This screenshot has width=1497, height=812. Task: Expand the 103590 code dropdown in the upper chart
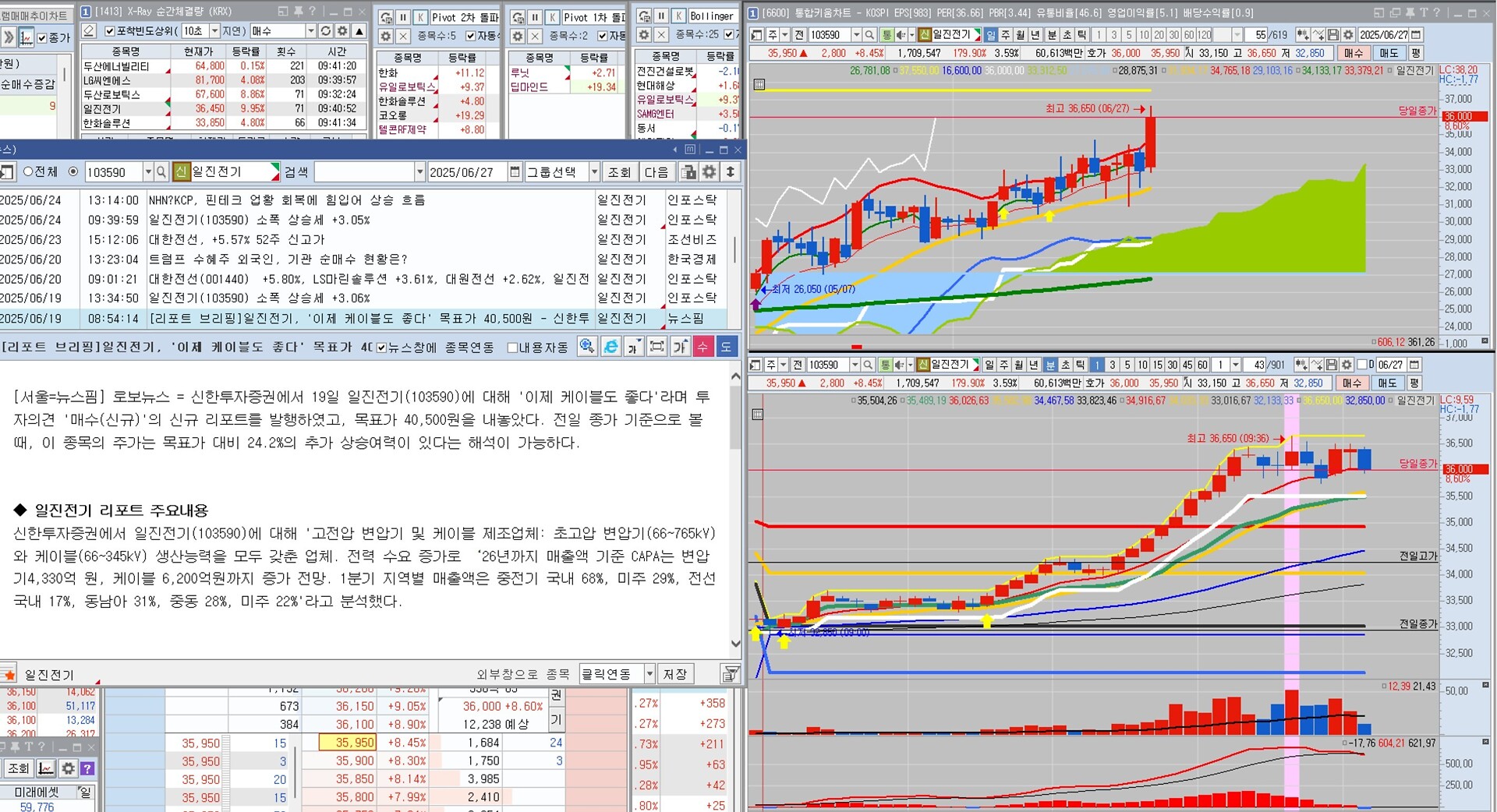(x=855, y=35)
